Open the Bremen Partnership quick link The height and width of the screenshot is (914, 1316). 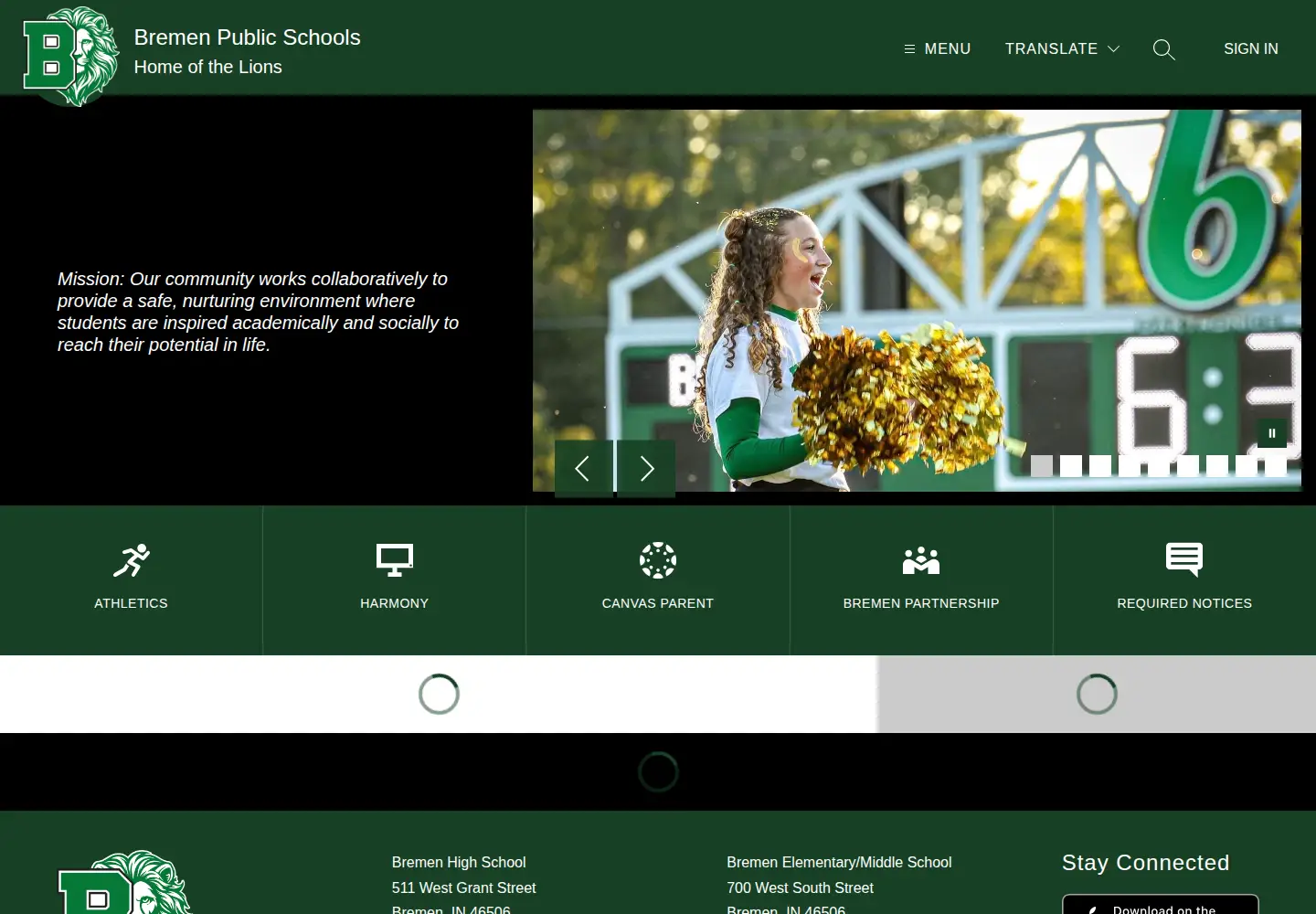(921, 580)
